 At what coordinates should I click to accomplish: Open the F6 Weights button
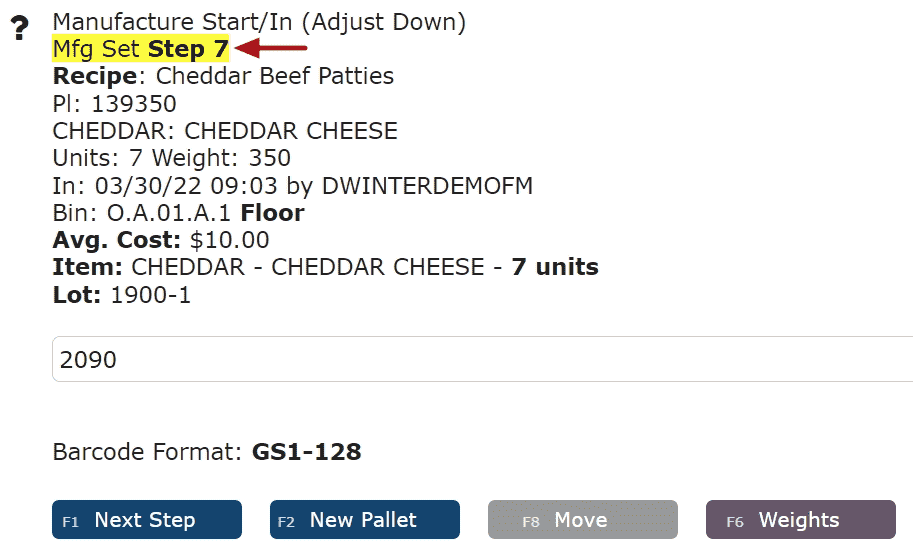click(x=801, y=519)
